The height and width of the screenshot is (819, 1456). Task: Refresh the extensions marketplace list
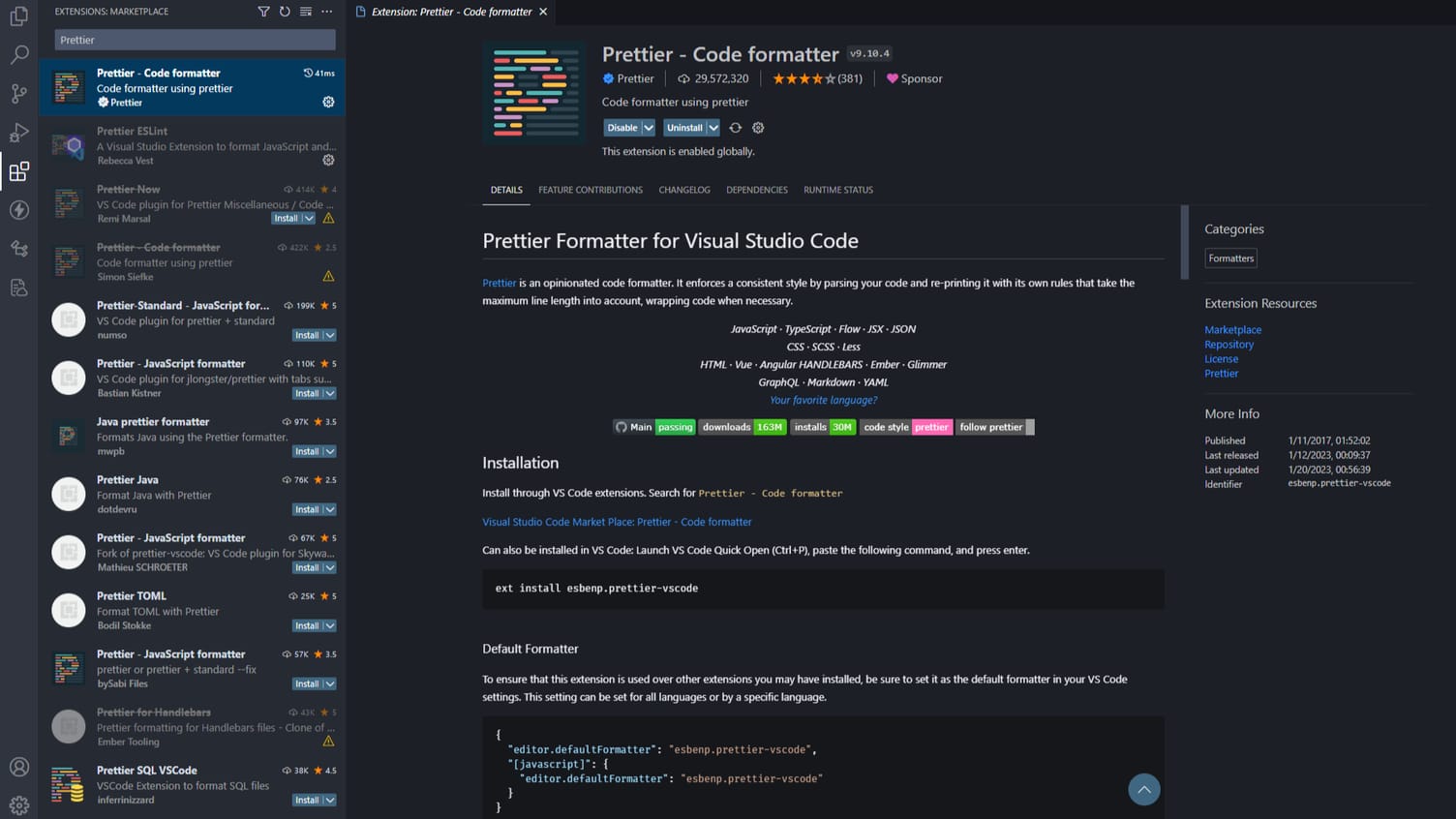coord(285,12)
